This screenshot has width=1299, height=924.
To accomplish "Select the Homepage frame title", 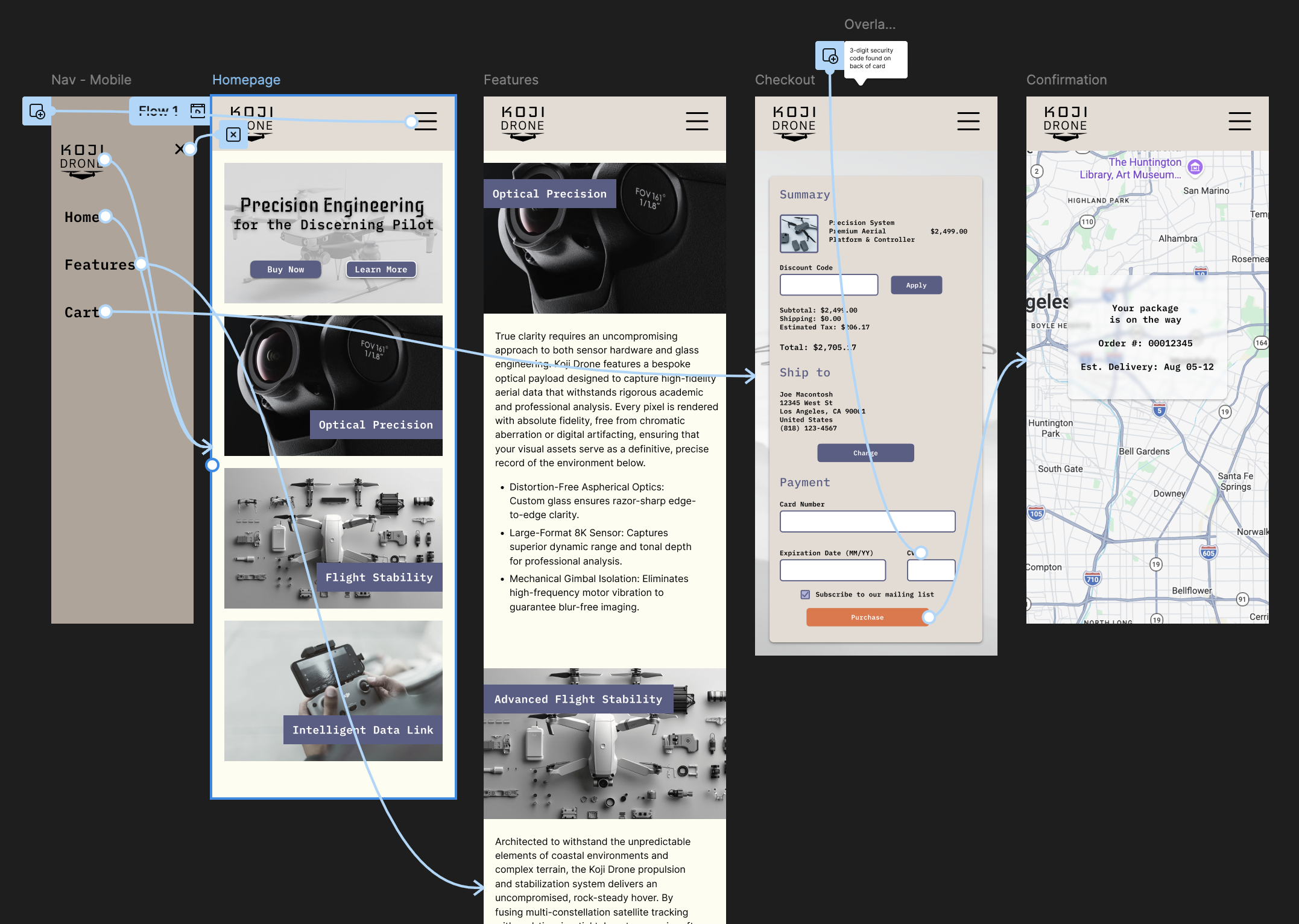I will pyautogui.click(x=246, y=80).
